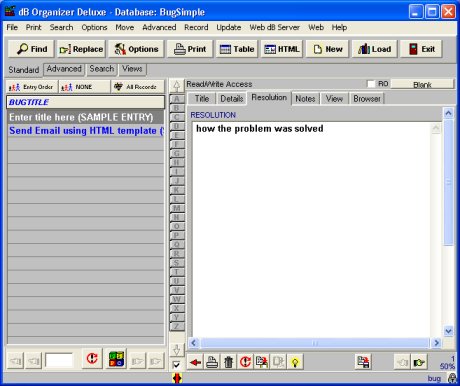Click the Load database button
The width and height of the screenshot is (460, 386).
(x=374, y=49)
